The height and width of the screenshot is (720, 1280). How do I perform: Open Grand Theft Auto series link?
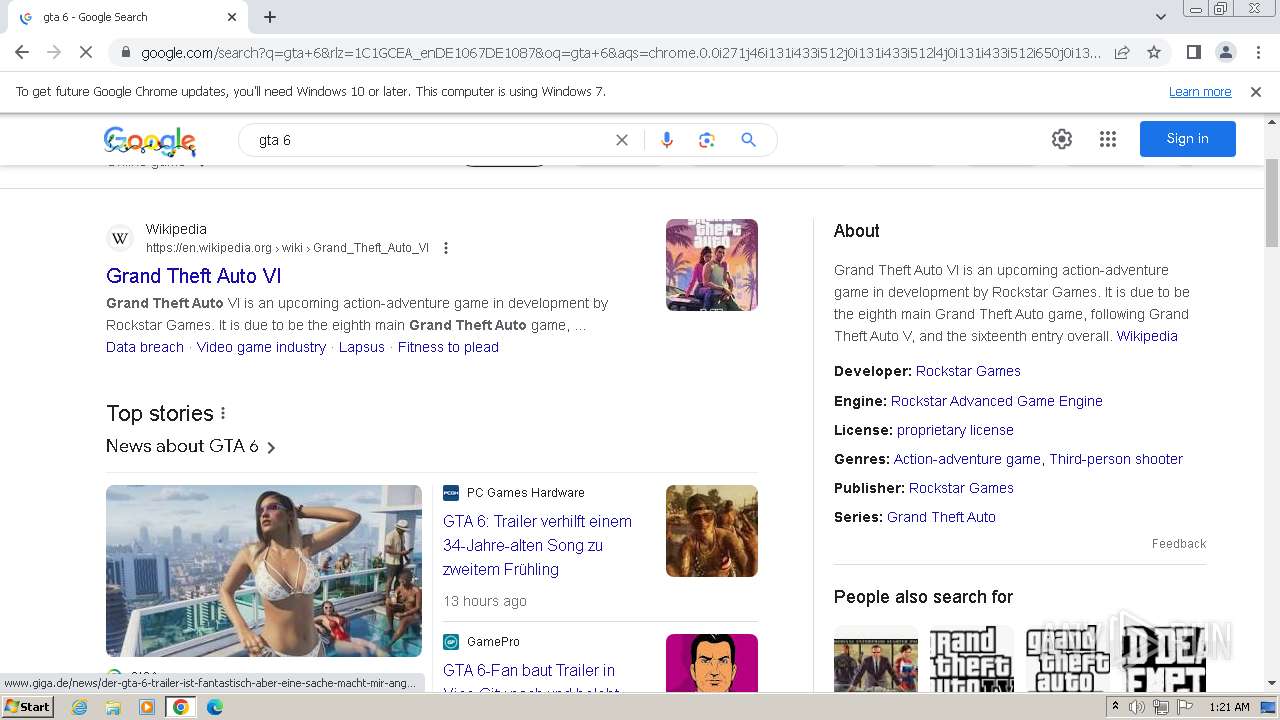point(941,517)
